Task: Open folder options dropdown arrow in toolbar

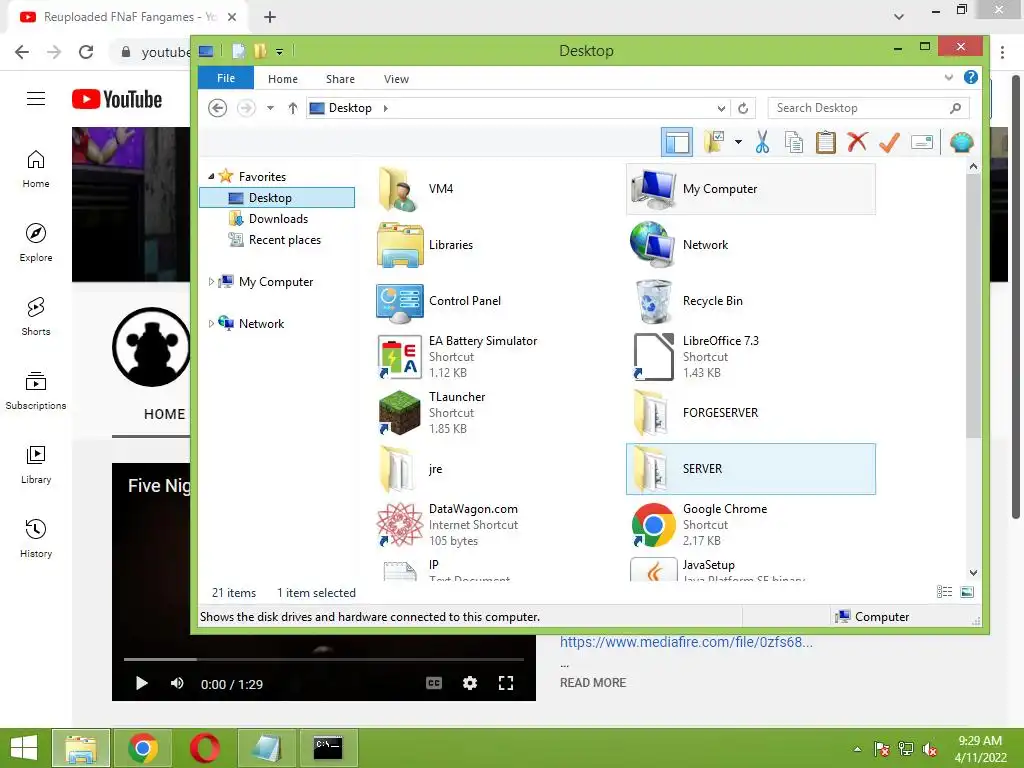Action: click(738, 142)
